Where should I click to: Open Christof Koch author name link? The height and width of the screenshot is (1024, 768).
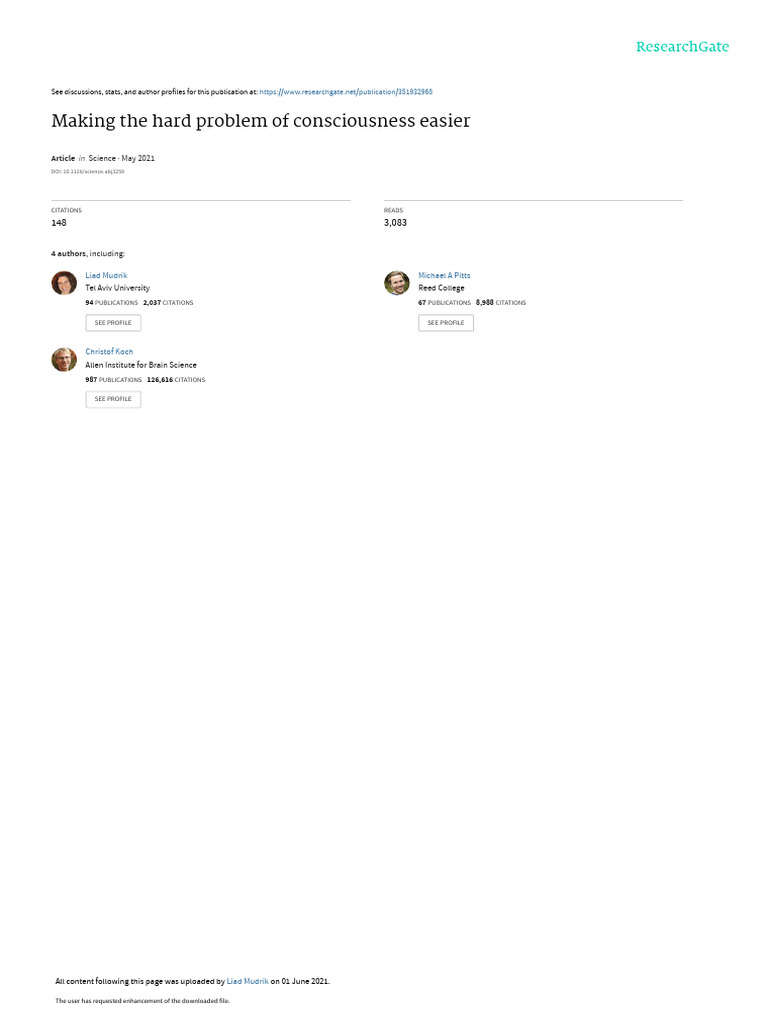(109, 351)
